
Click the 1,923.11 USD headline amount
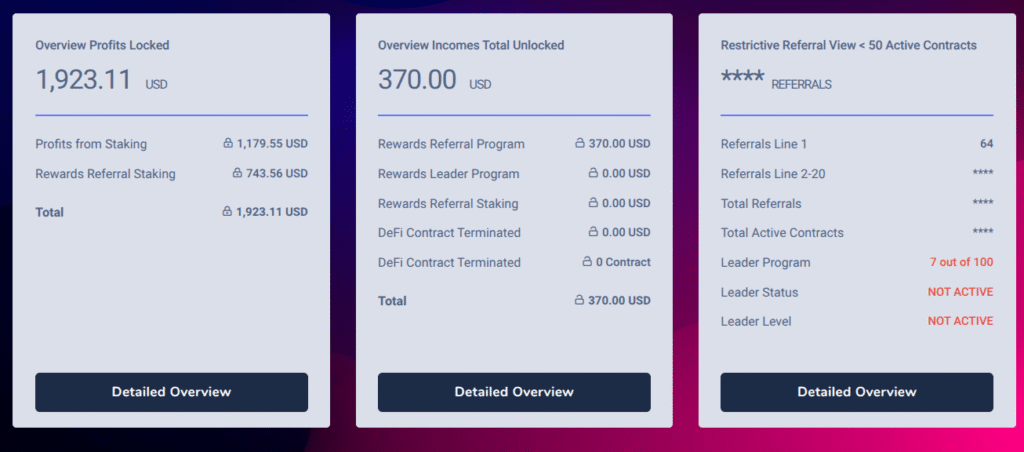[101, 80]
